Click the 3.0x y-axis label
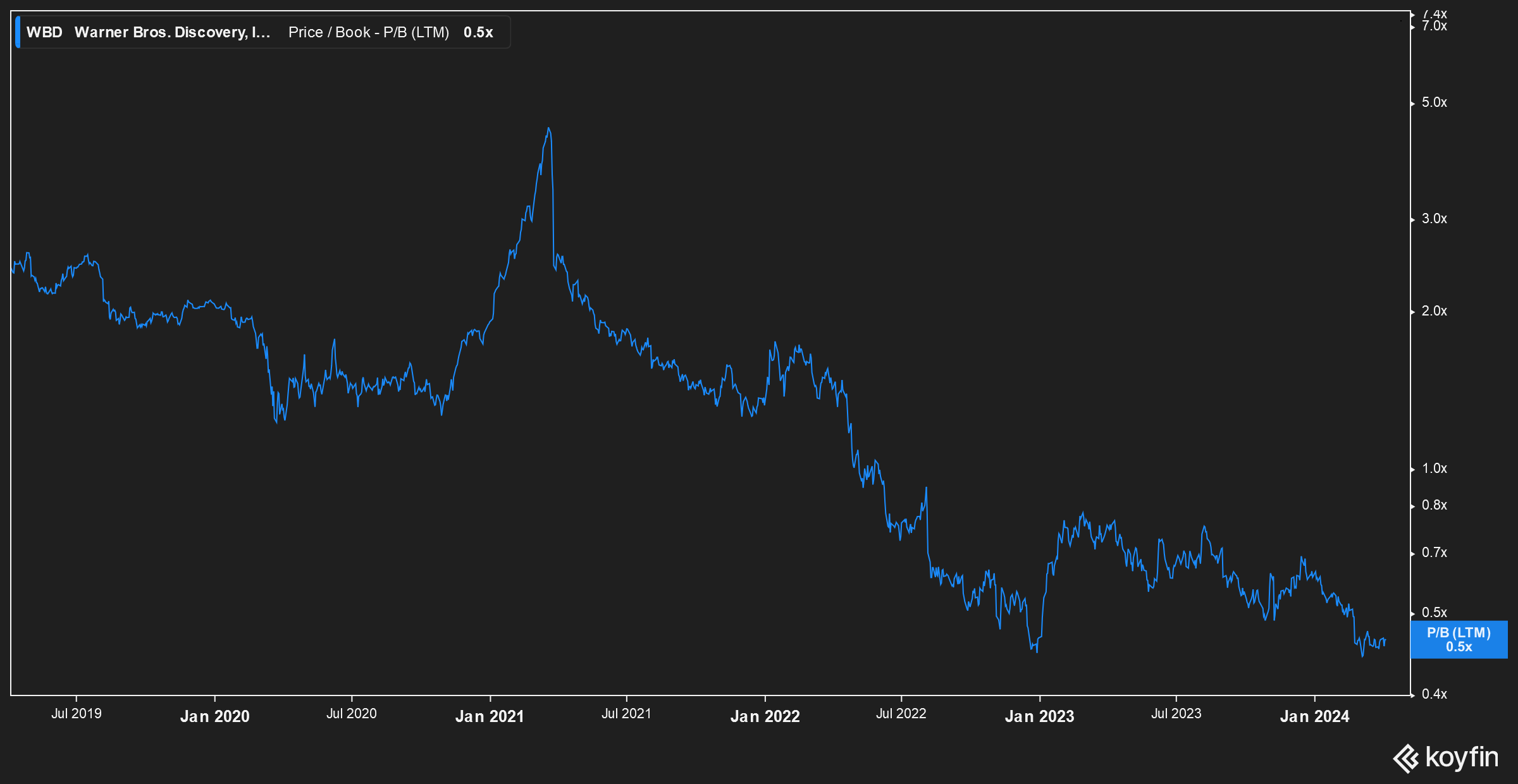Viewport: 1518px width, 784px height. tap(1435, 219)
